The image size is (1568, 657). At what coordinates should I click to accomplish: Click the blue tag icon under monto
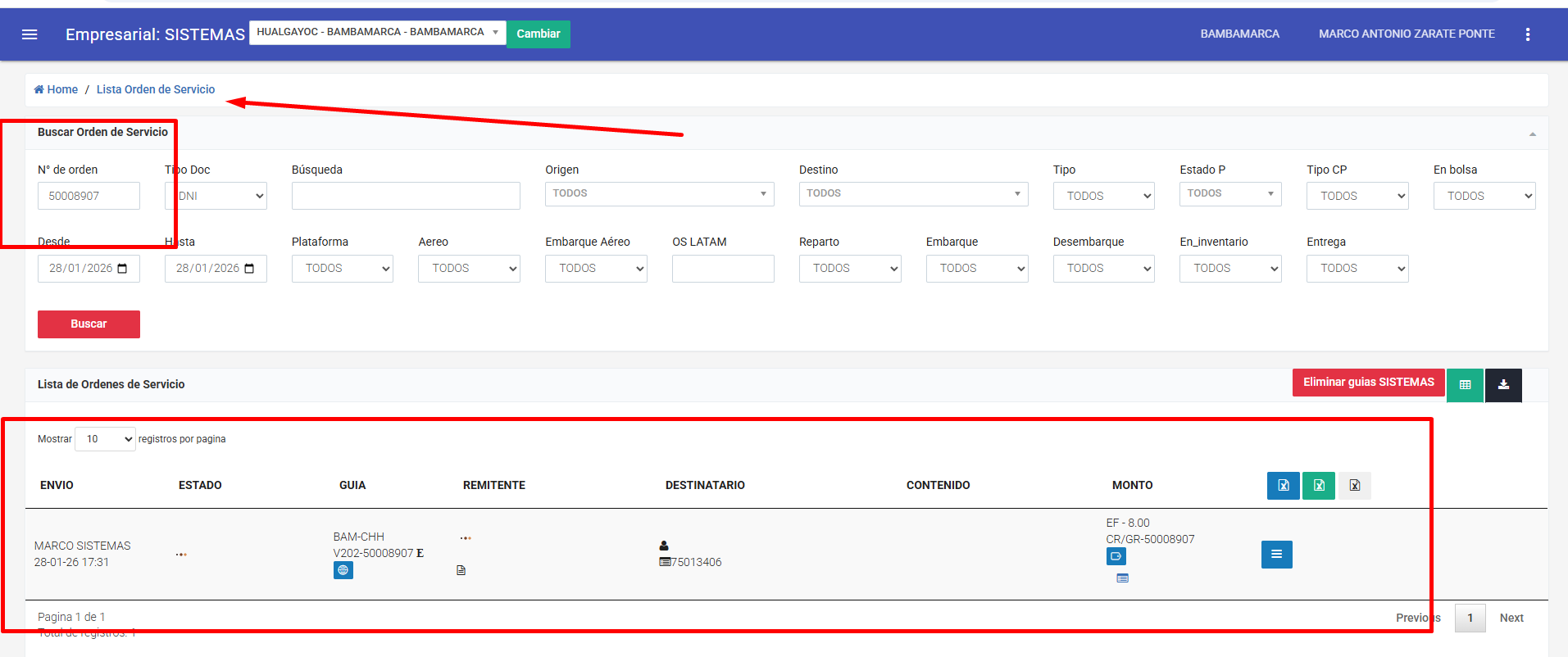(x=1116, y=556)
